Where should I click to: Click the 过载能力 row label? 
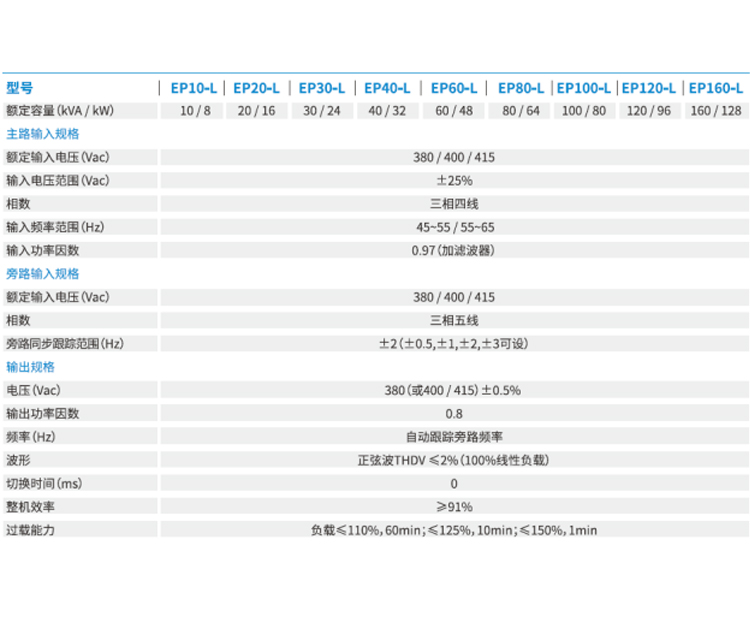tap(30, 530)
